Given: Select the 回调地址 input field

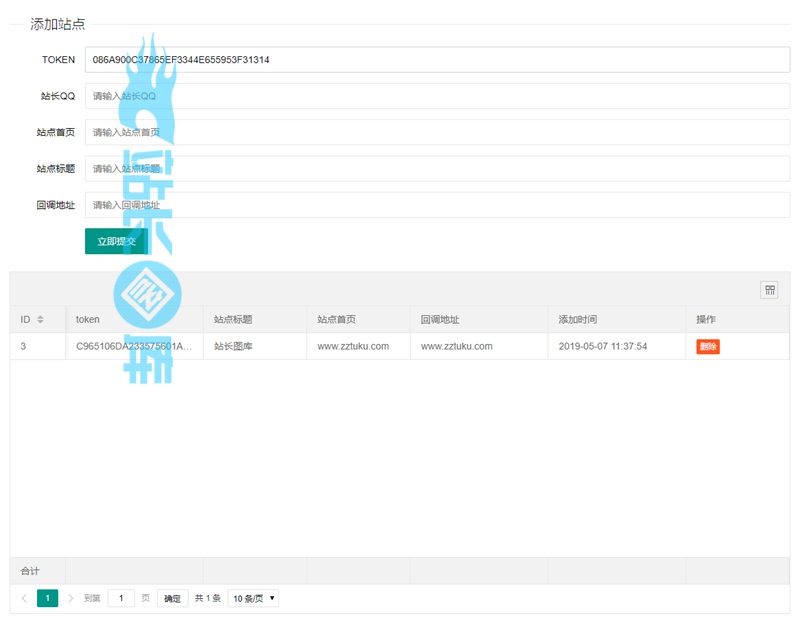Looking at the screenshot, I should 437,205.
